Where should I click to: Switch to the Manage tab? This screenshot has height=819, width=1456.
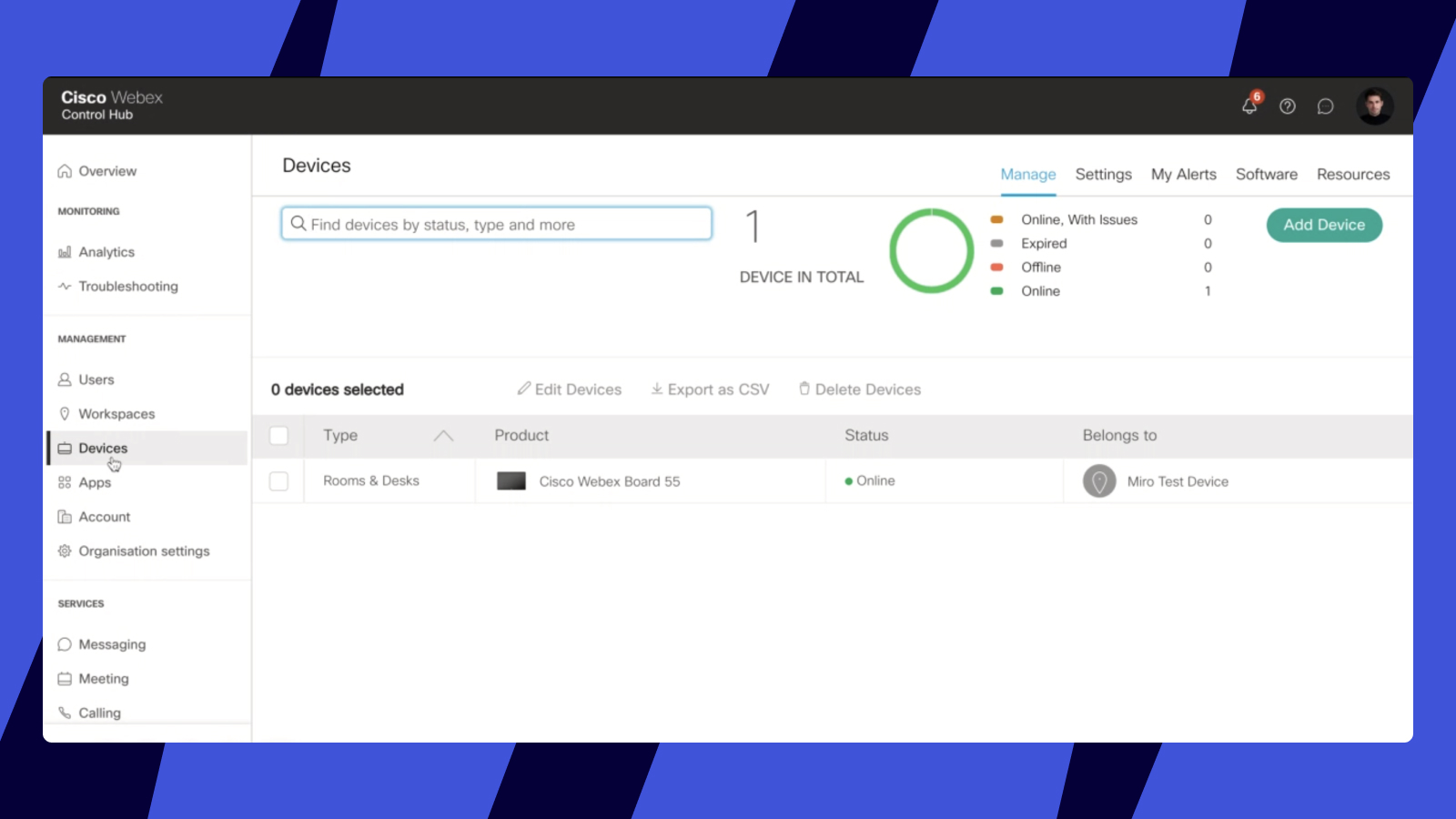(x=1028, y=174)
